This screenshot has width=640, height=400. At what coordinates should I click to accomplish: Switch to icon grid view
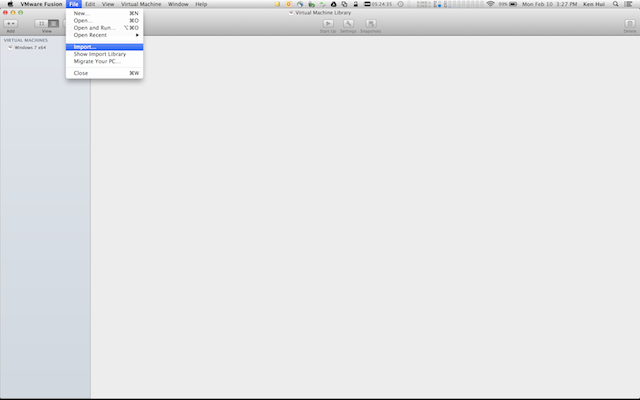click(x=41, y=24)
